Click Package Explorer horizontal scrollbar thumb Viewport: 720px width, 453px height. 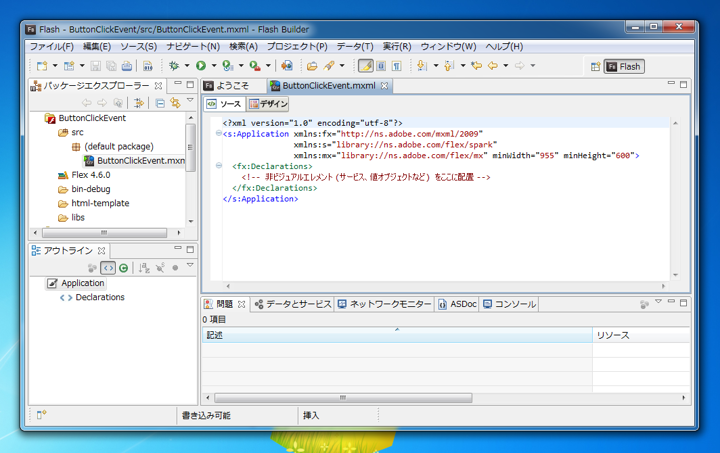104,233
